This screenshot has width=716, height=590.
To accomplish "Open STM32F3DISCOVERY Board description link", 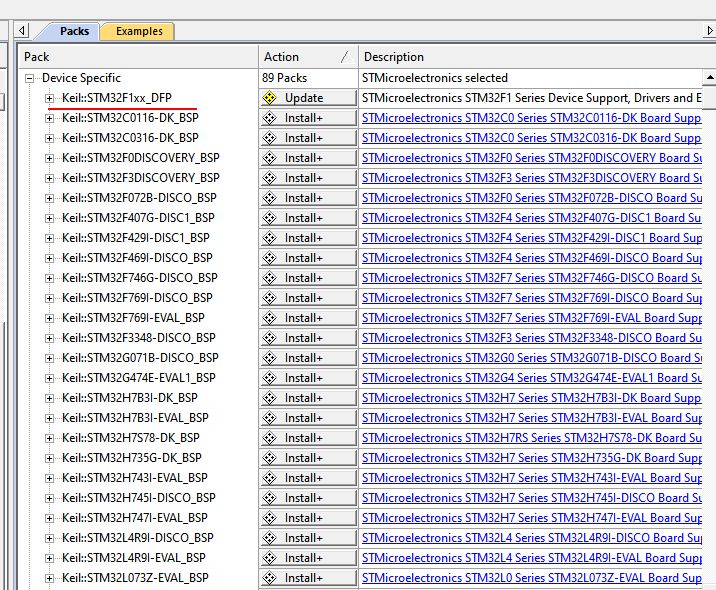I will tap(532, 178).
